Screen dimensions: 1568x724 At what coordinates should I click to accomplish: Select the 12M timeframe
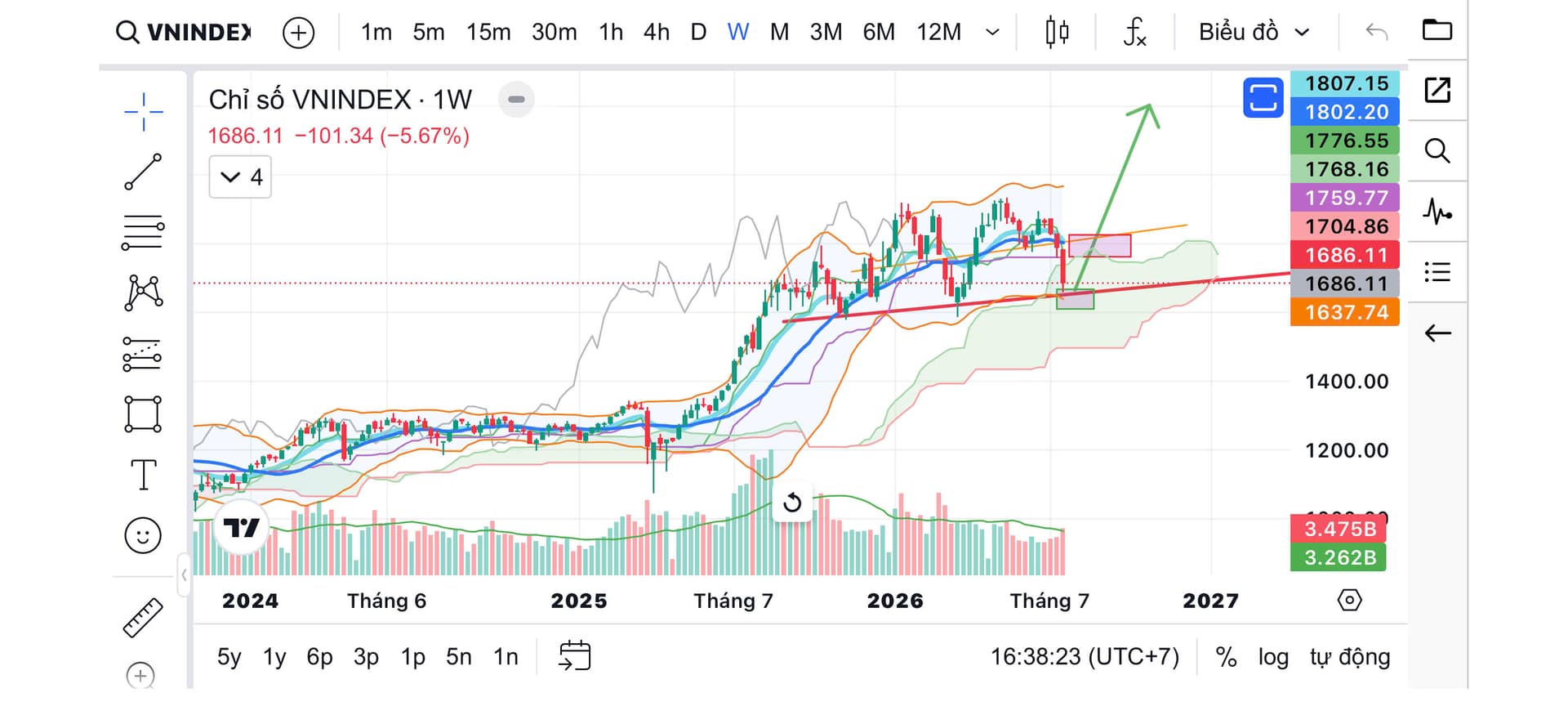(x=939, y=32)
